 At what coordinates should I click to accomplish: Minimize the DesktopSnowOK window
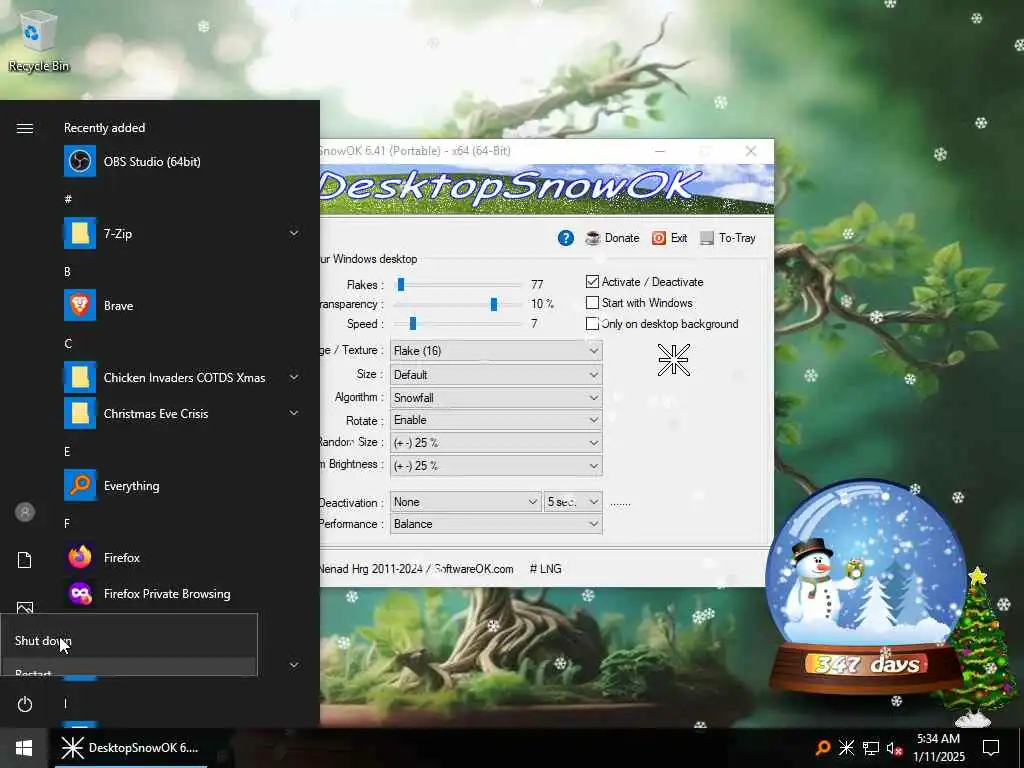tap(660, 151)
